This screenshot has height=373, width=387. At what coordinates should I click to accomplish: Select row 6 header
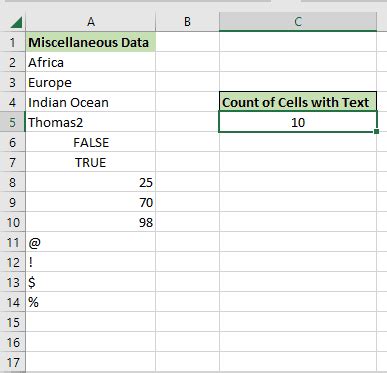(13, 142)
